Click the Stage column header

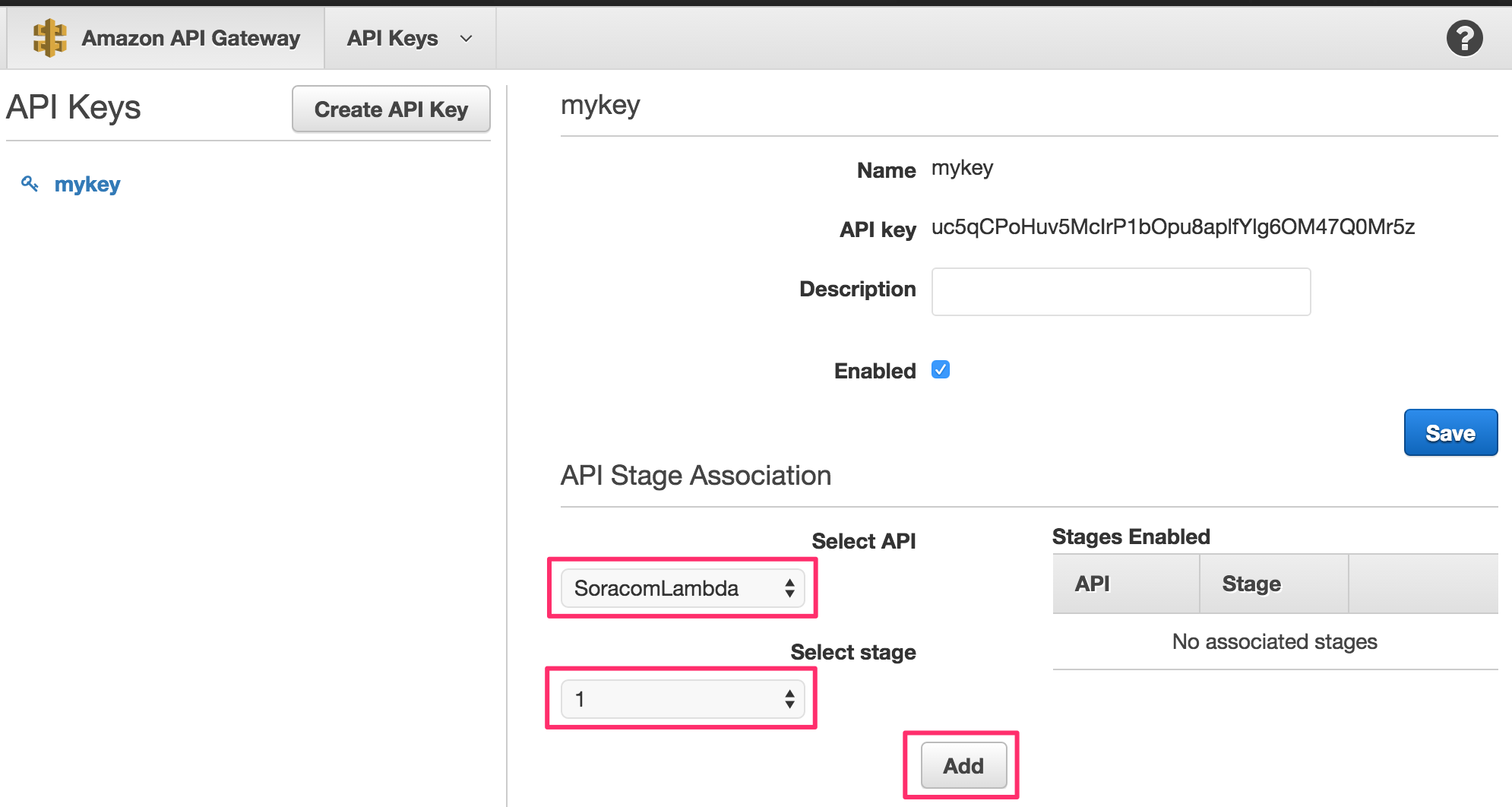click(x=1251, y=584)
